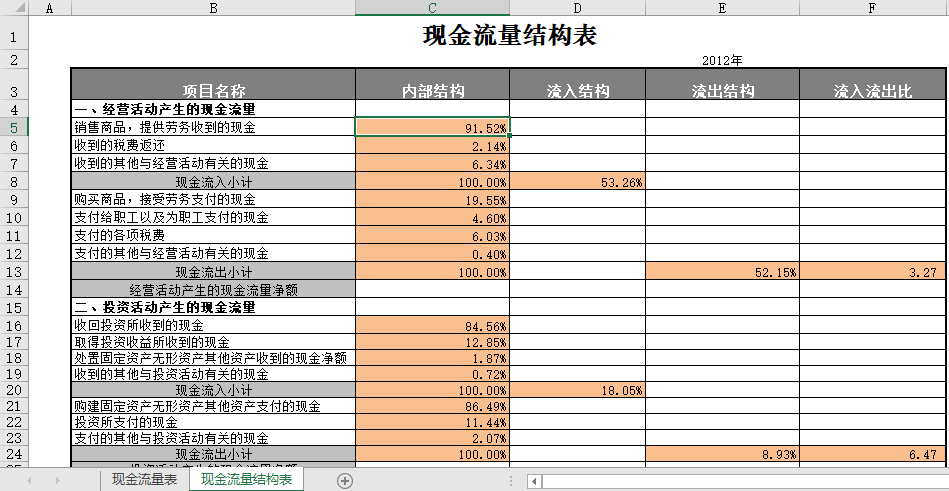Click the horizontal scrollbar track
Image resolution: width=949 pixels, height=491 pixels.
click(x=740, y=481)
